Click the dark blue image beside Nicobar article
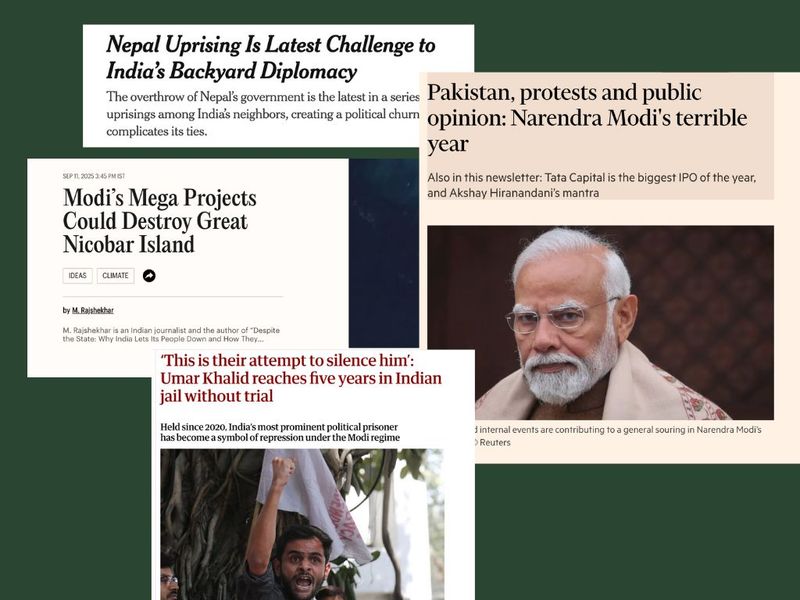This screenshot has width=800, height=600. point(384,253)
